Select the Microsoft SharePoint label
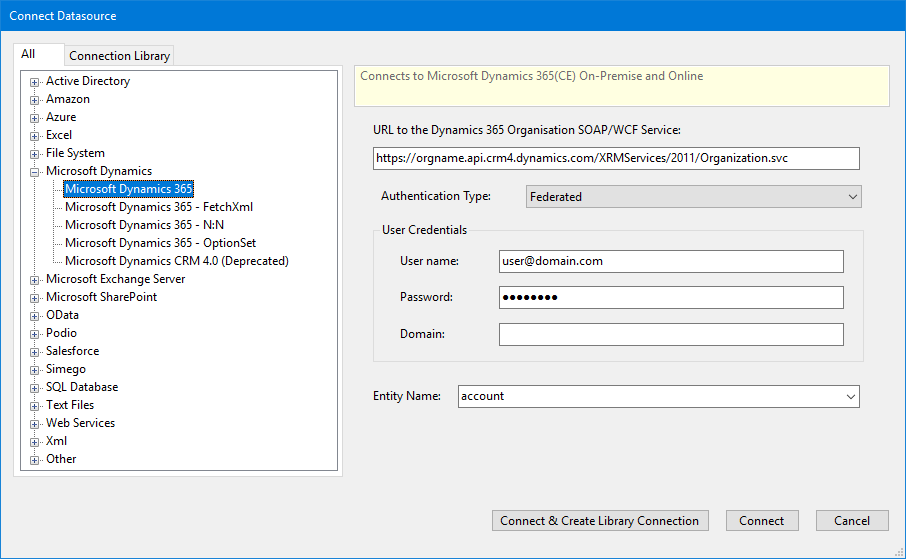The width and height of the screenshot is (906, 559). (x=101, y=297)
